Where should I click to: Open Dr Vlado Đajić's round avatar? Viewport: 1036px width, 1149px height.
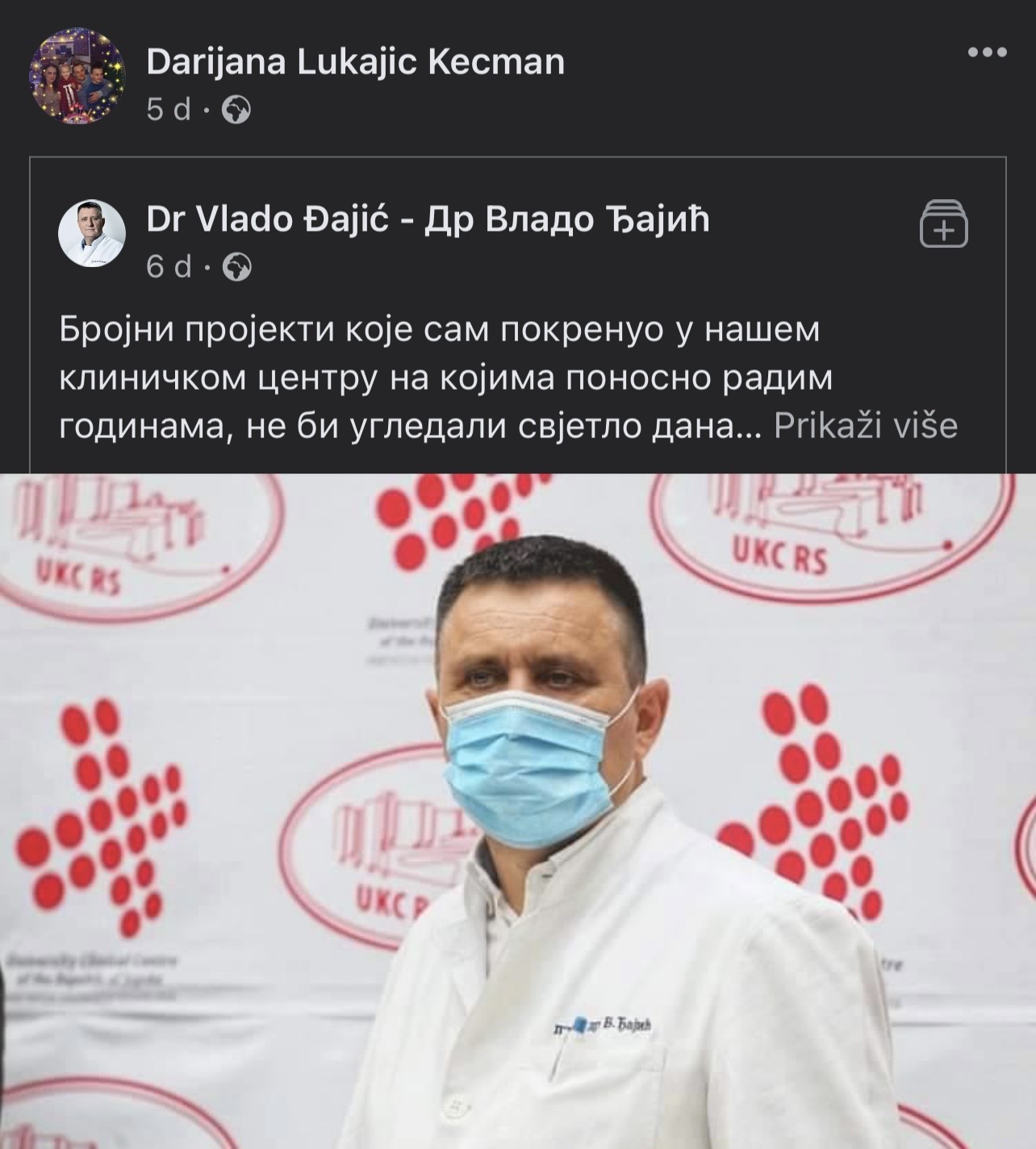pyautogui.click(x=92, y=233)
